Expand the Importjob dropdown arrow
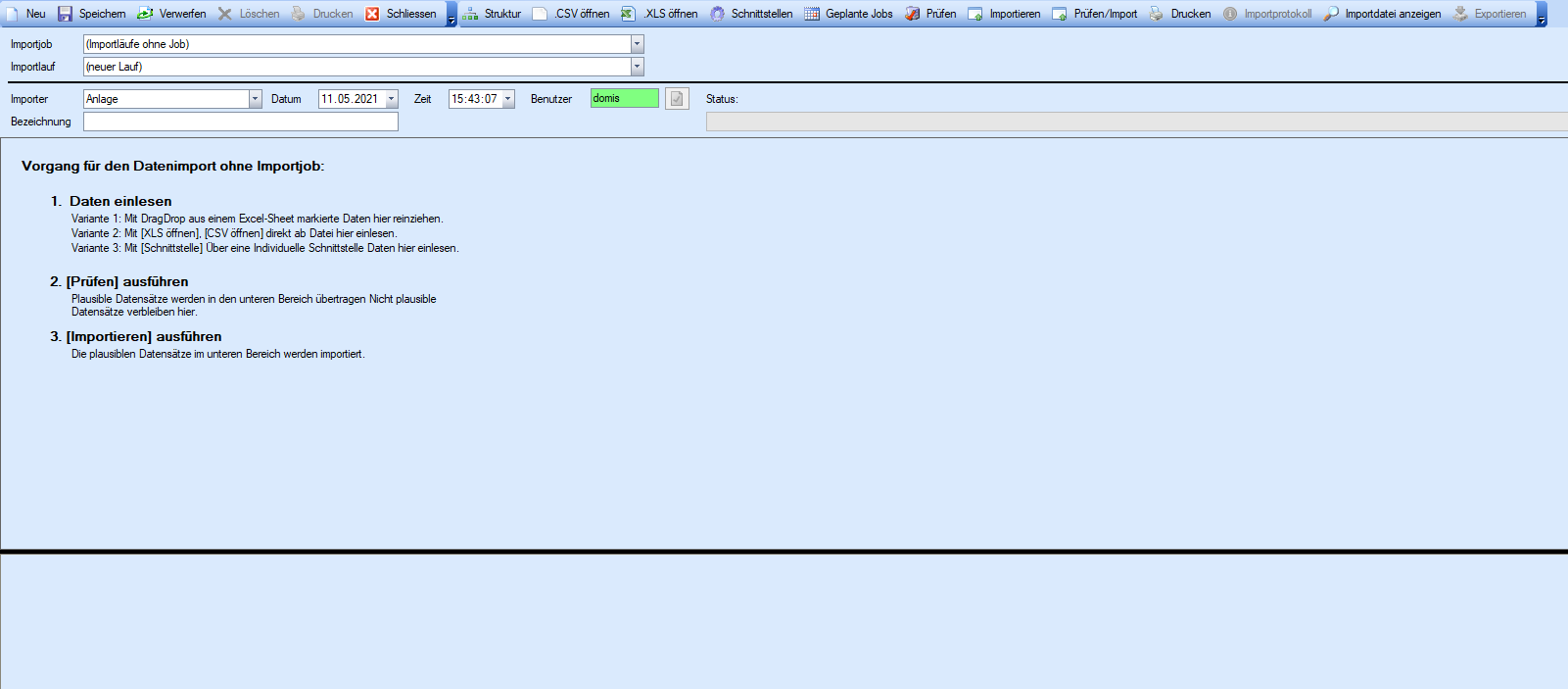 637,44
